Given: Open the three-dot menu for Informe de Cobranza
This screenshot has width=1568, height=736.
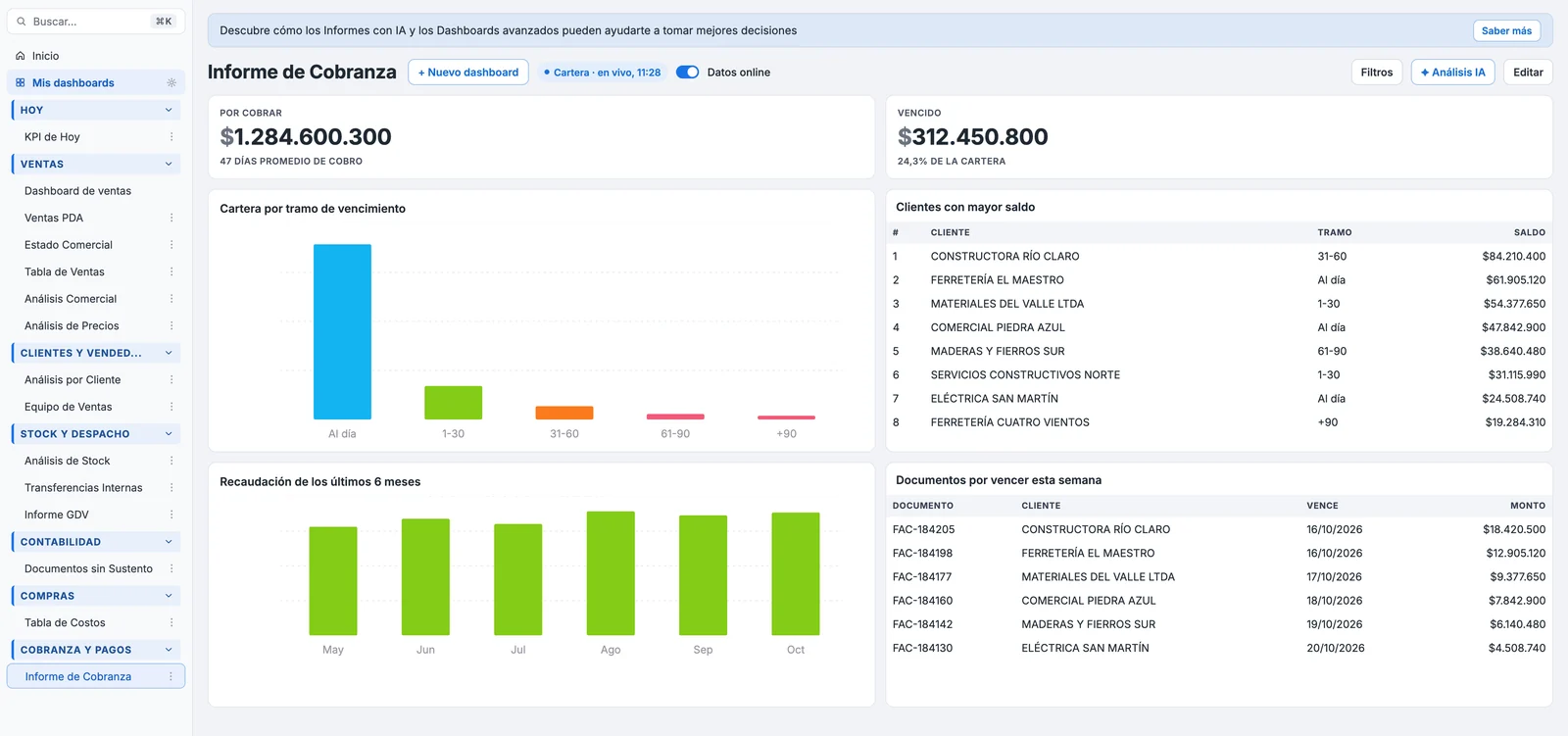Looking at the screenshot, I should pyautogui.click(x=171, y=676).
